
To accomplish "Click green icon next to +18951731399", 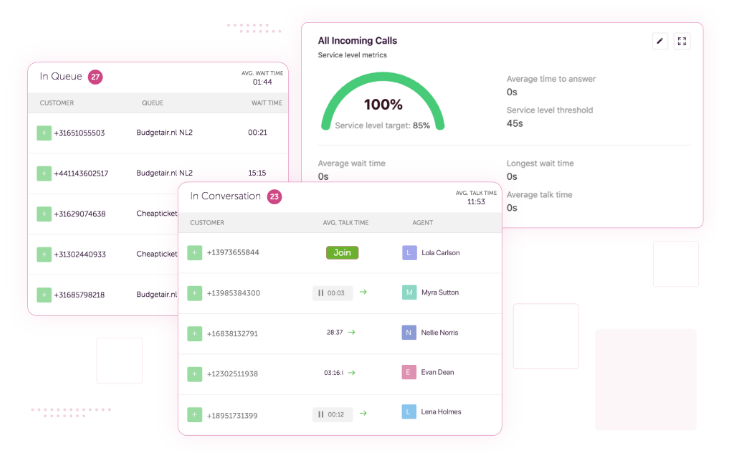I will [x=194, y=414].
